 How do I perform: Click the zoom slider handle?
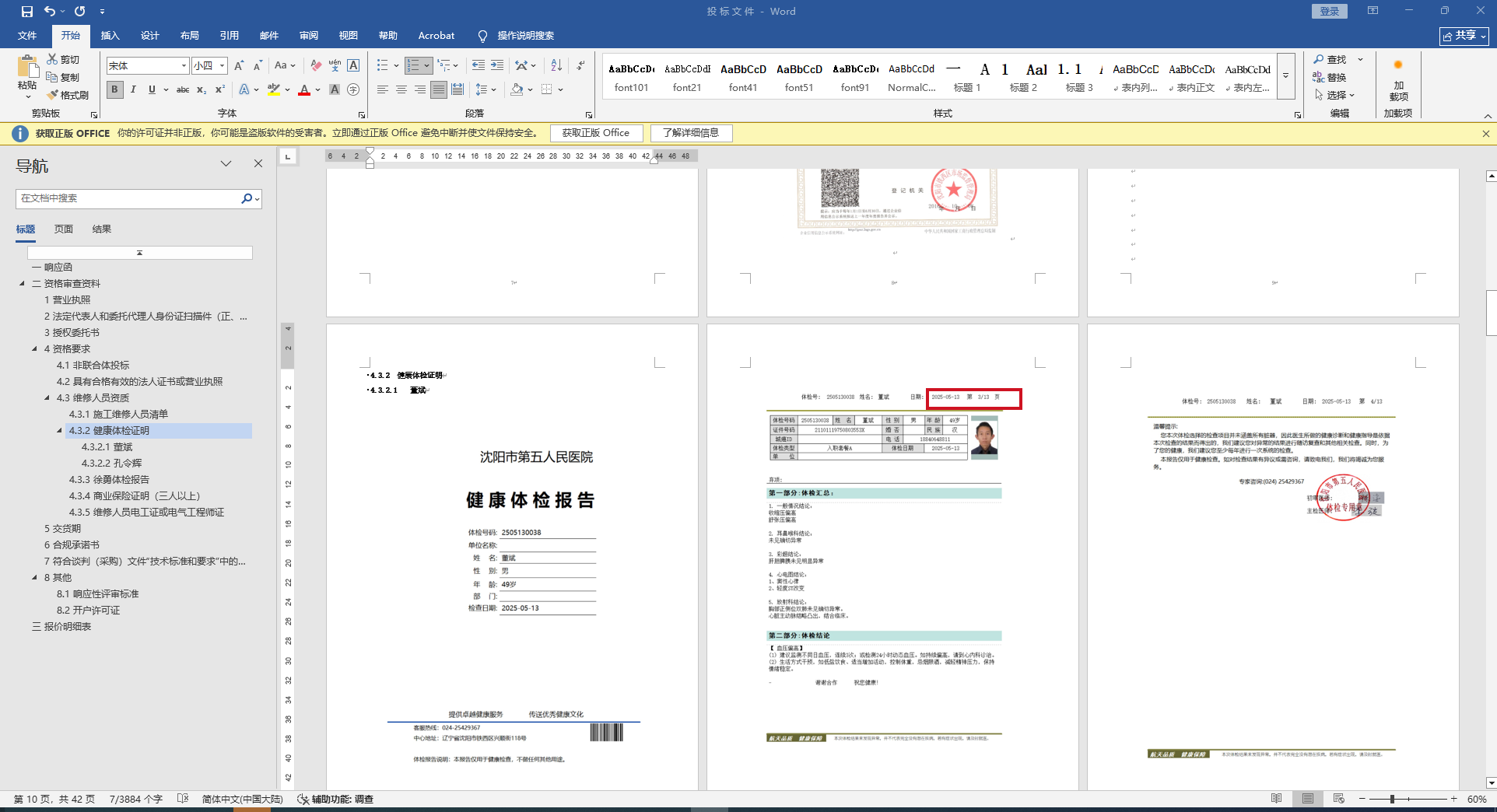pos(1392,799)
